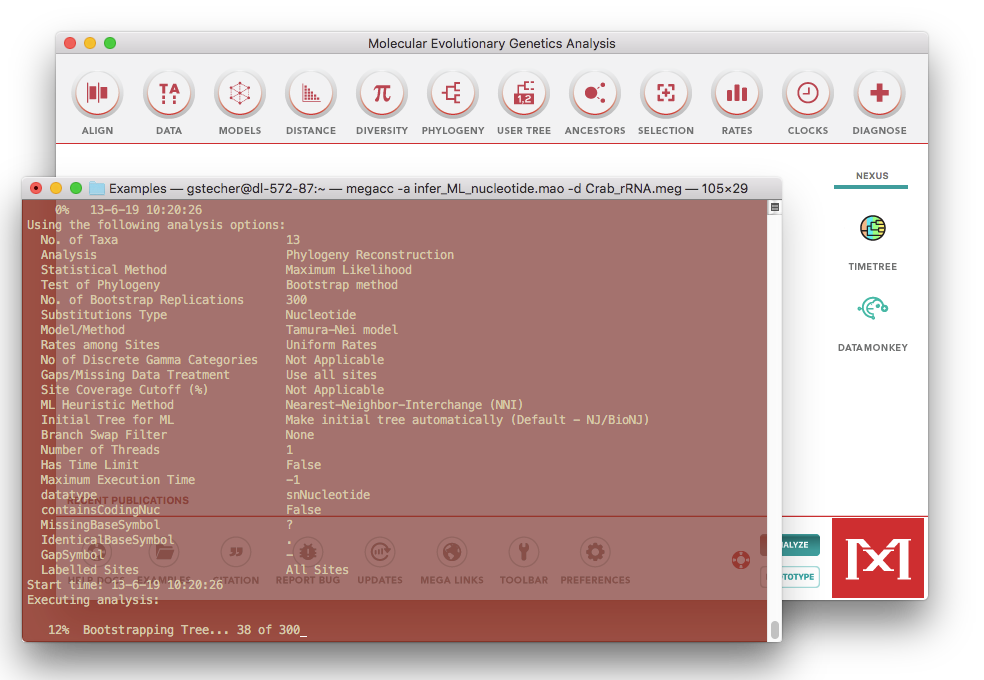Click the 'Executing analysis:' line

[93, 600]
